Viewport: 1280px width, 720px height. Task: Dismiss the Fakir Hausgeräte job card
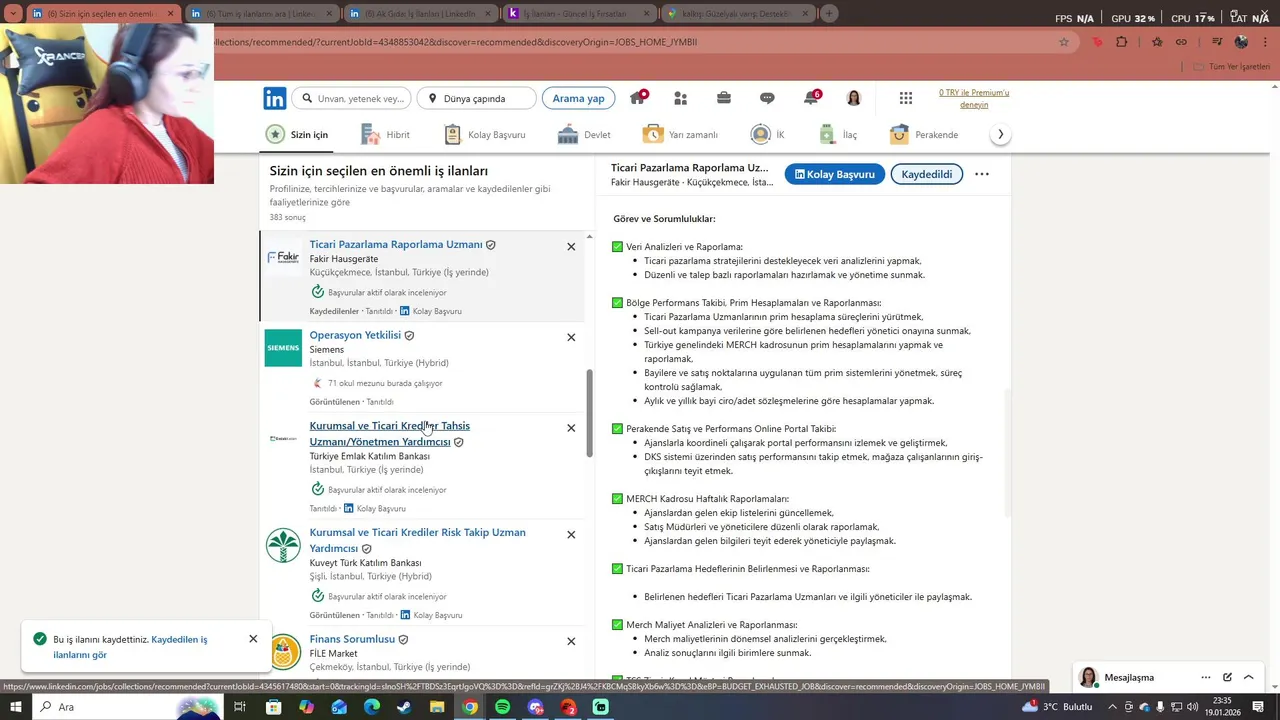point(571,246)
